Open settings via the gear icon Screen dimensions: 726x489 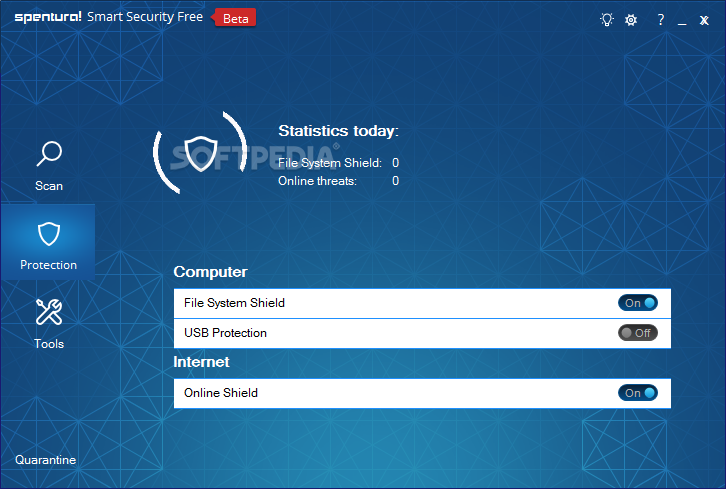click(631, 20)
